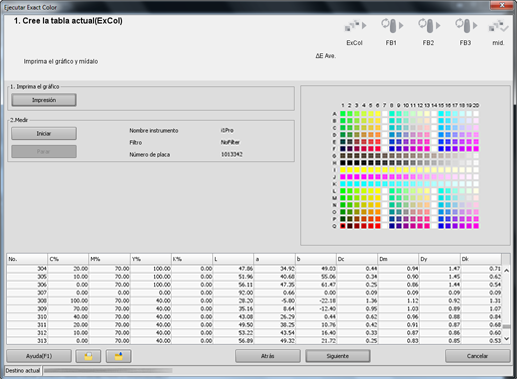The height and width of the screenshot is (379, 517).
Task: Open help with Ayuda(F1) button
Action: (39, 356)
